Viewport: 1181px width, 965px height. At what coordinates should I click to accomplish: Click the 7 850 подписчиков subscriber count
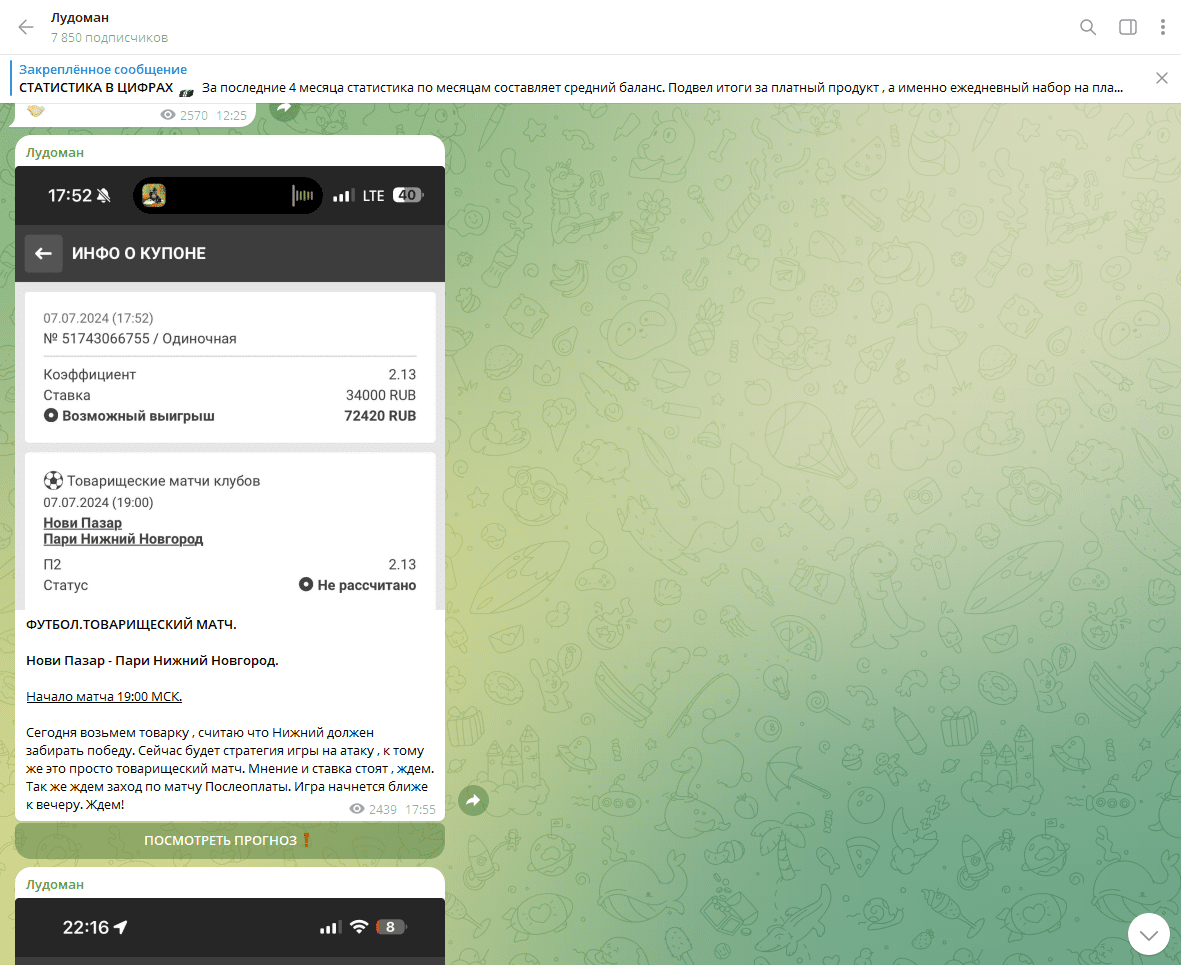coord(109,38)
